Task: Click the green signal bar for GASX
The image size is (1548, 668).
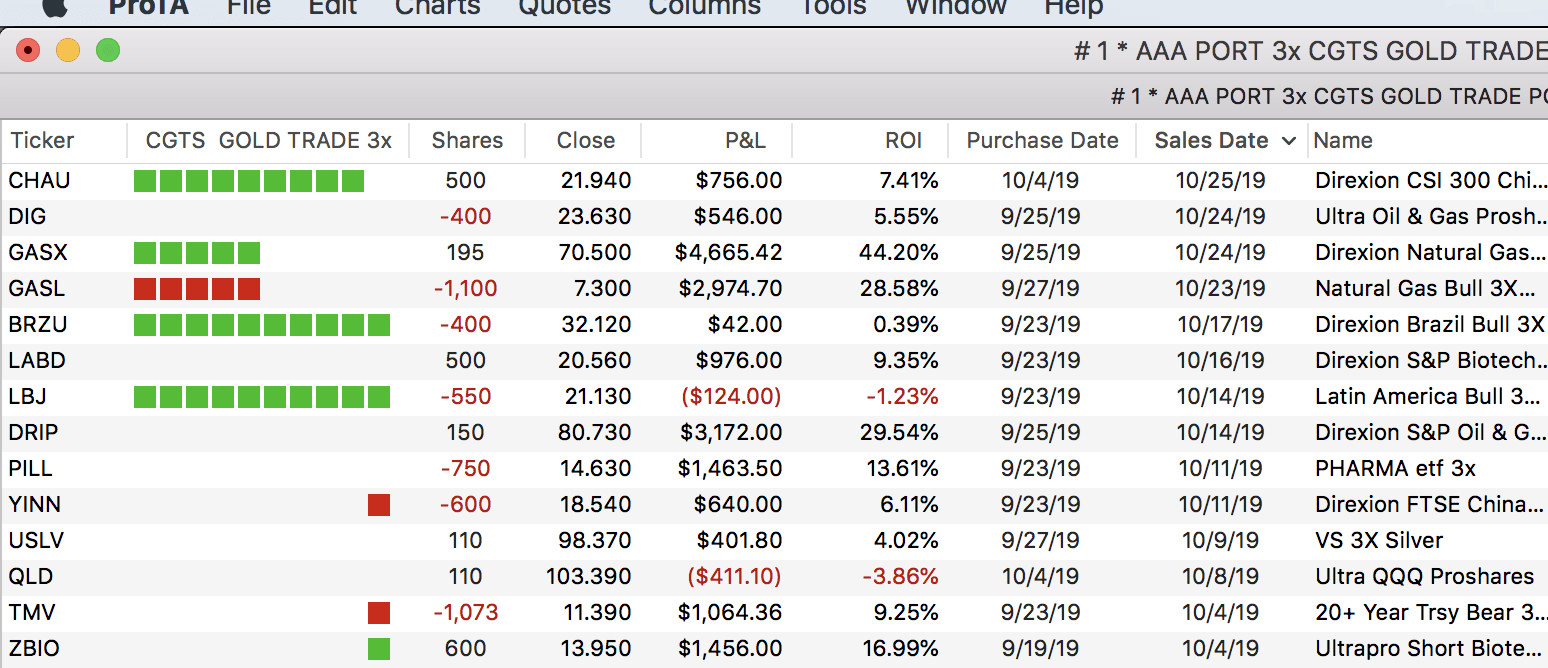Action: [197, 253]
